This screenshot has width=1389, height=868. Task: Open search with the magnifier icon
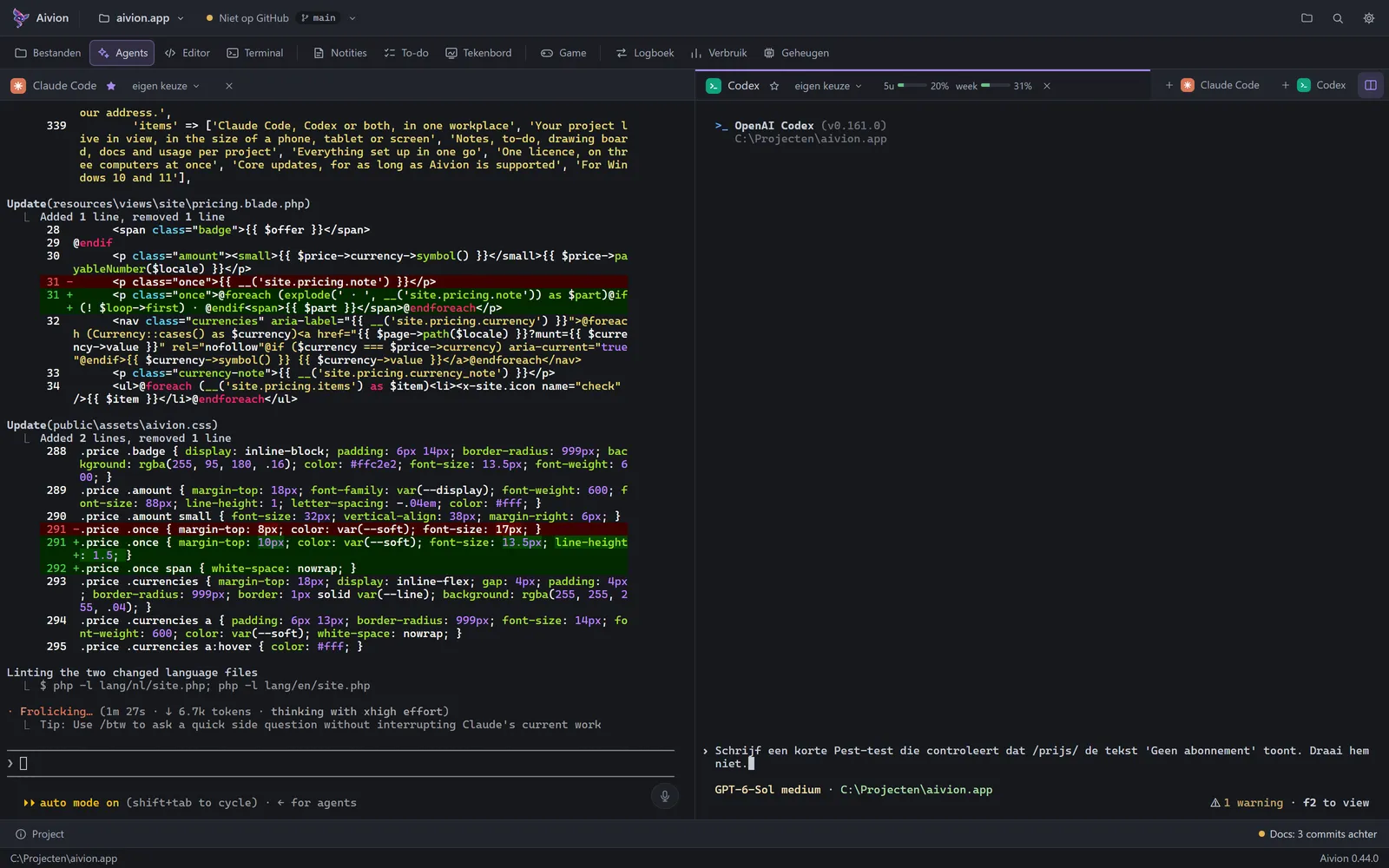coord(1338,18)
